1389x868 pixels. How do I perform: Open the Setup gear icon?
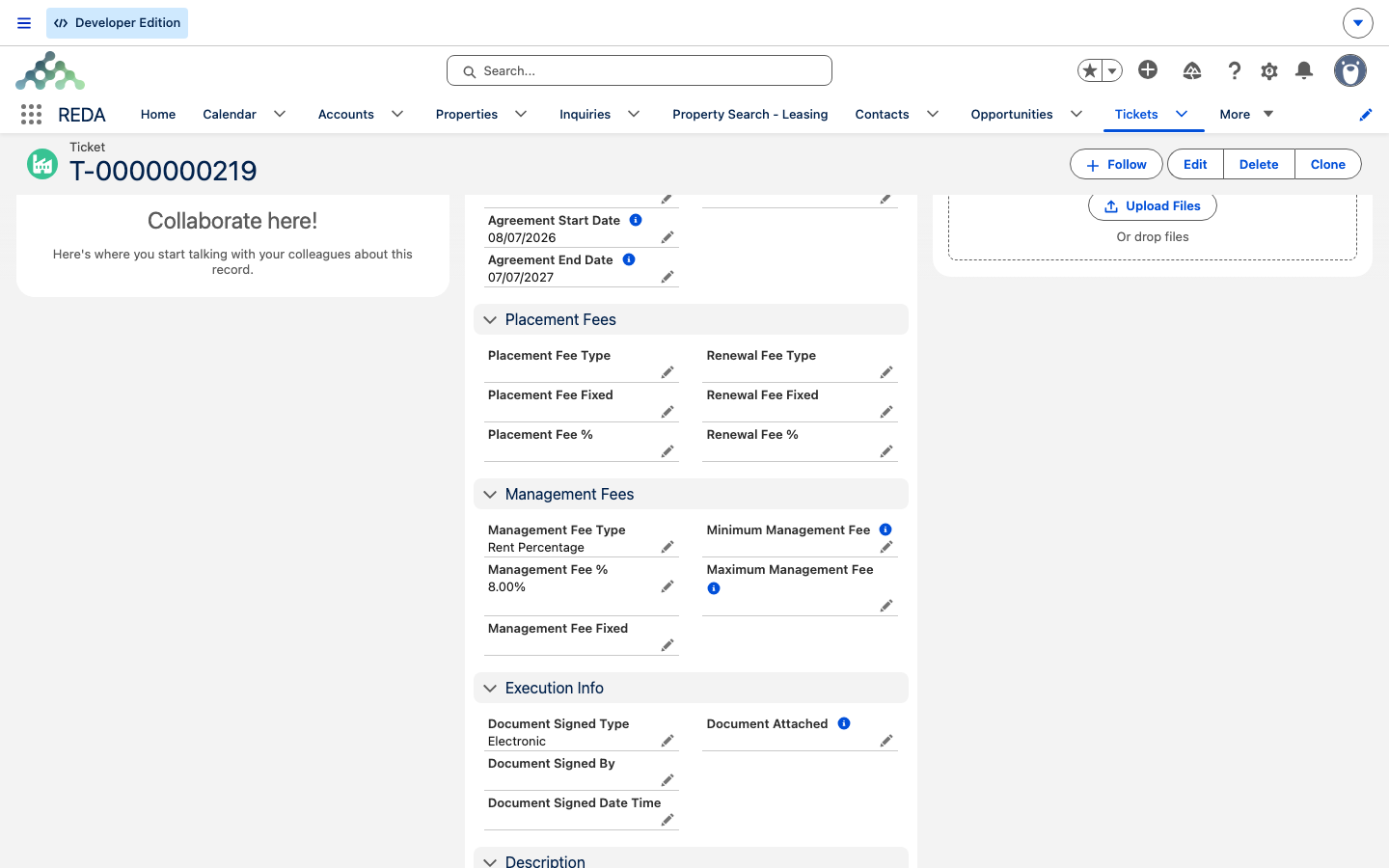tap(1269, 70)
